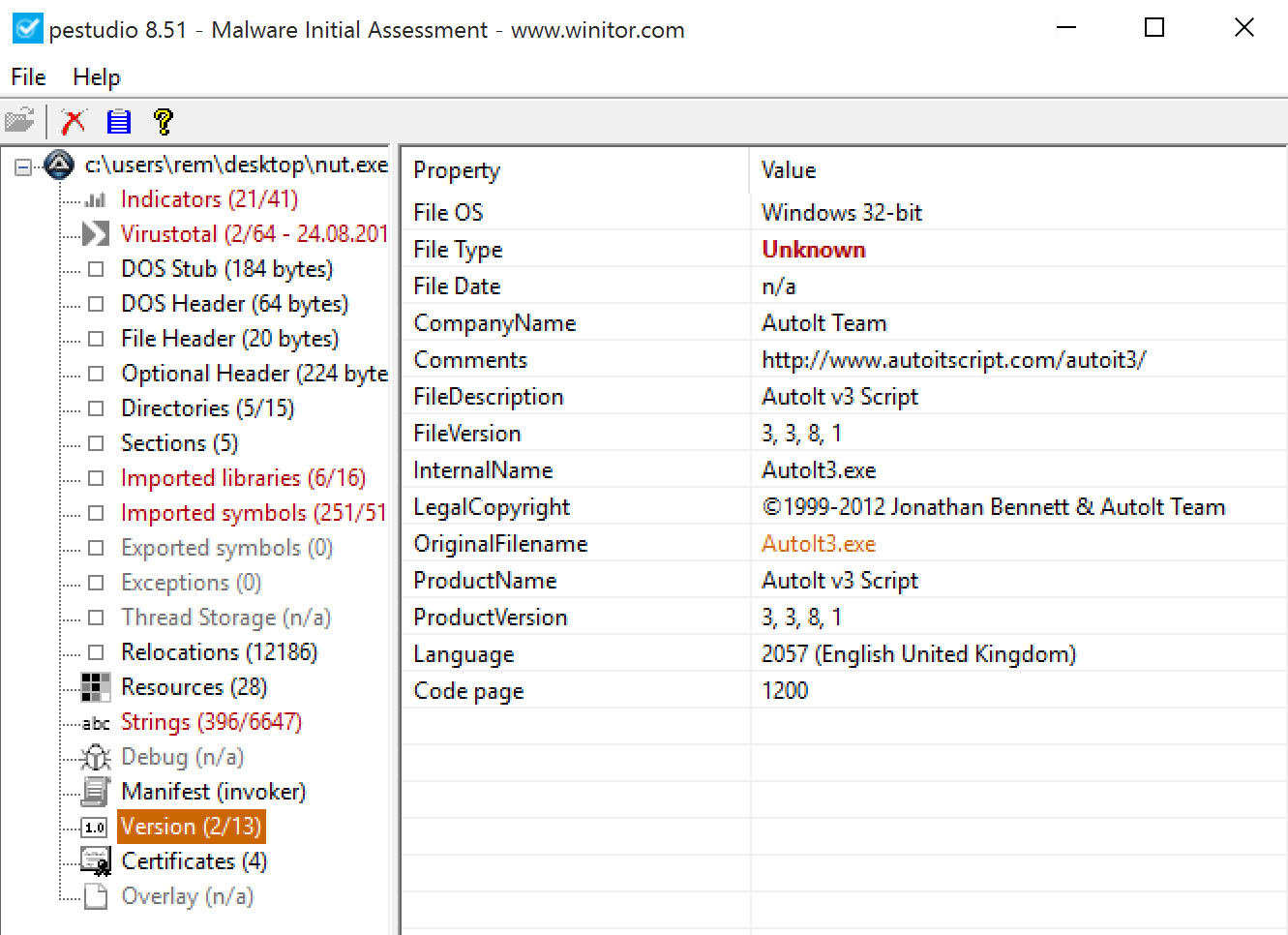Image resolution: width=1288 pixels, height=935 pixels.
Task: Select Indicators (21/41) in the tree
Action: 209,199
